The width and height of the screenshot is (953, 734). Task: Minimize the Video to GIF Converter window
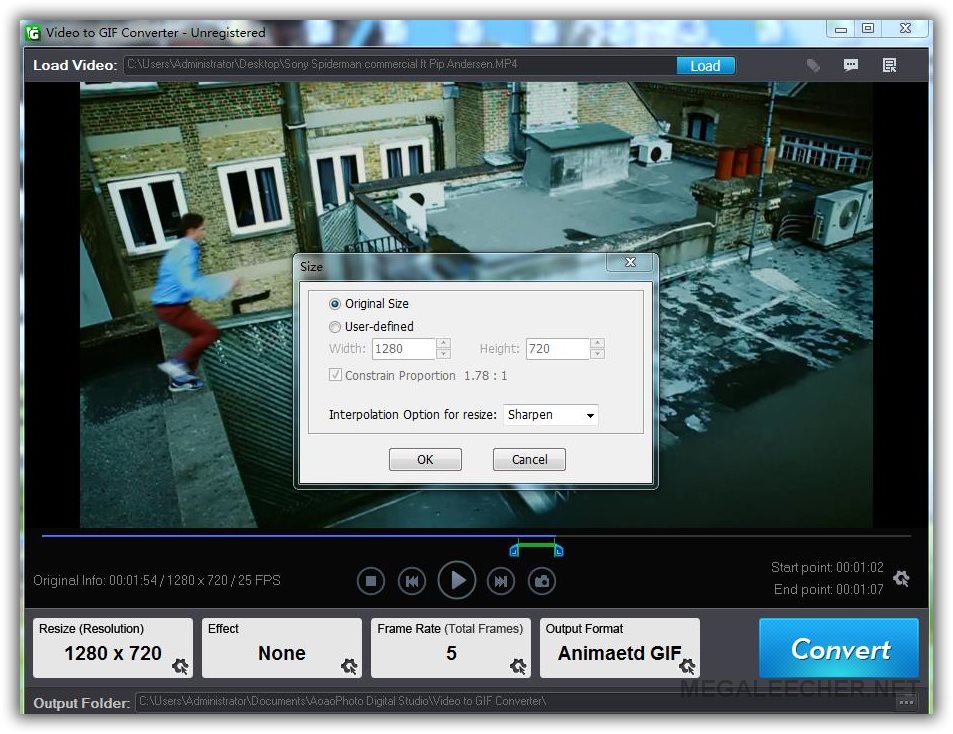point(841,29)
